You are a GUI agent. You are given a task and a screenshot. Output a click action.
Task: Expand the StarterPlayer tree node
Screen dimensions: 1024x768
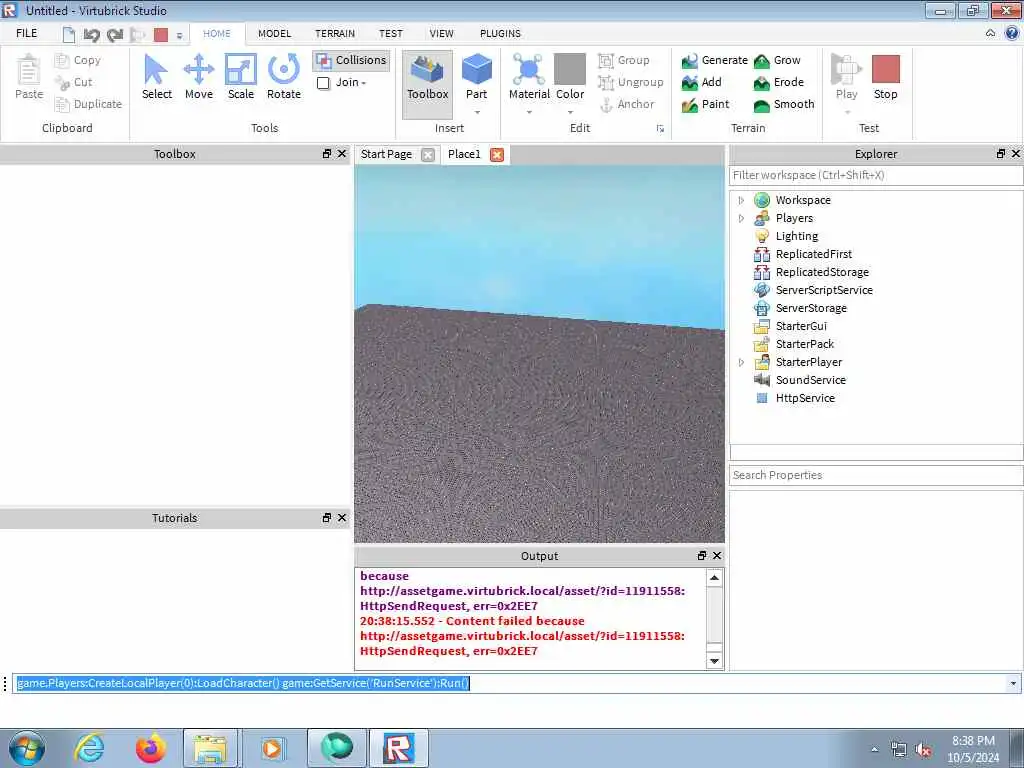[741, 362]
